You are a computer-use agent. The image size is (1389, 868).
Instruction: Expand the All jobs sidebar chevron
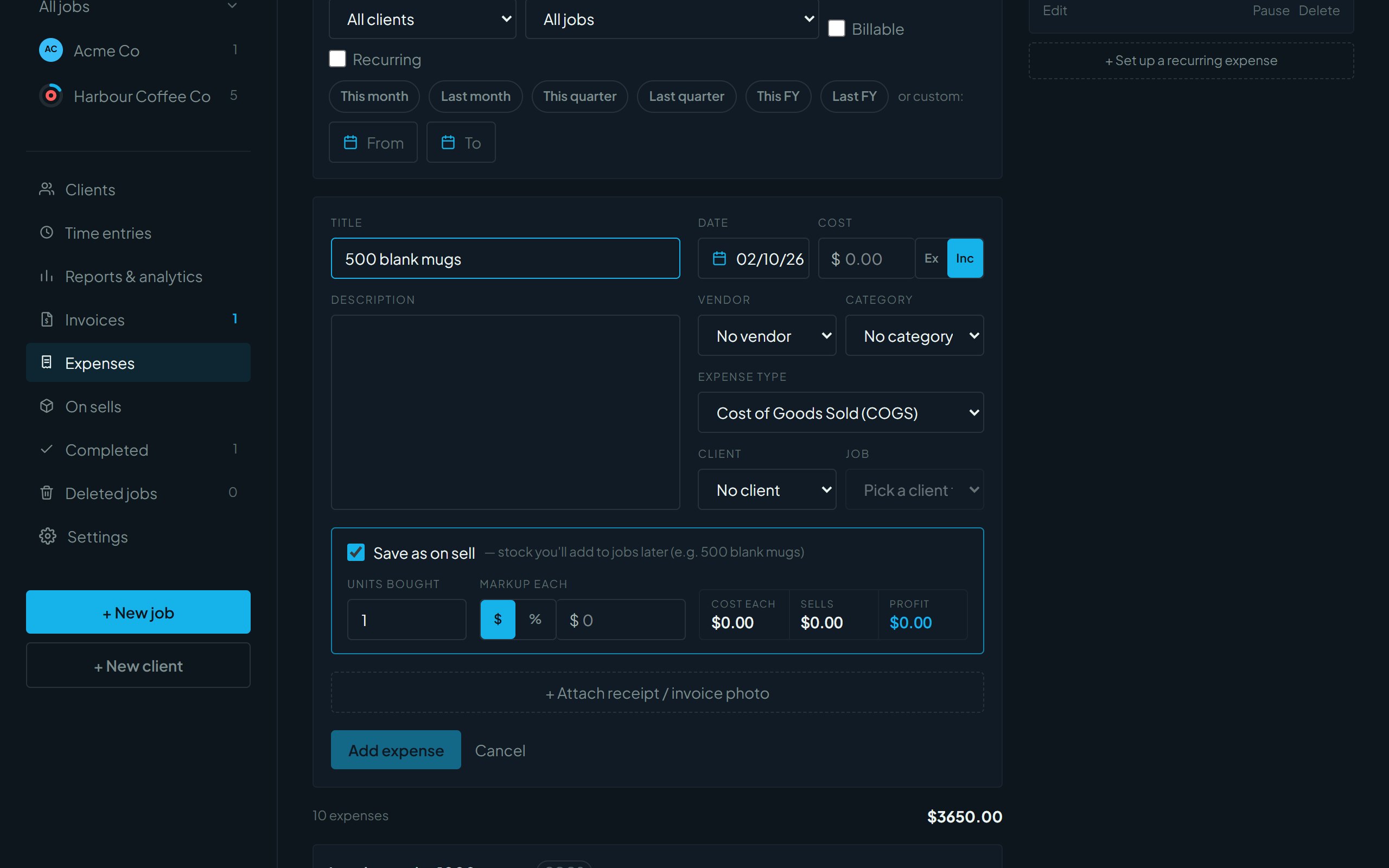[232, 6]
